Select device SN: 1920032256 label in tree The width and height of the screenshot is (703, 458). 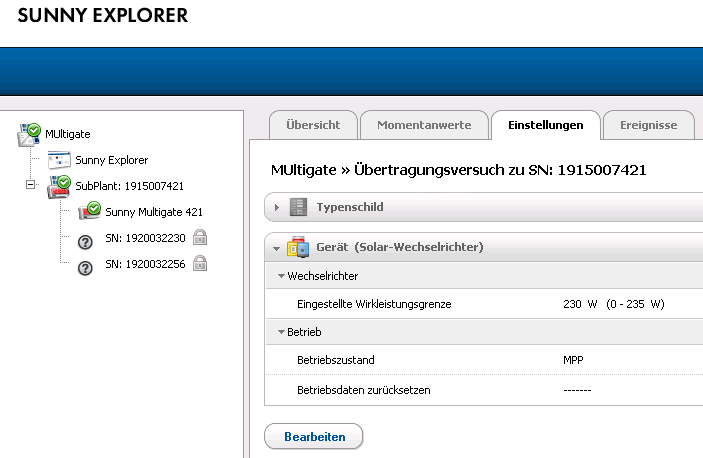(145, 264)
